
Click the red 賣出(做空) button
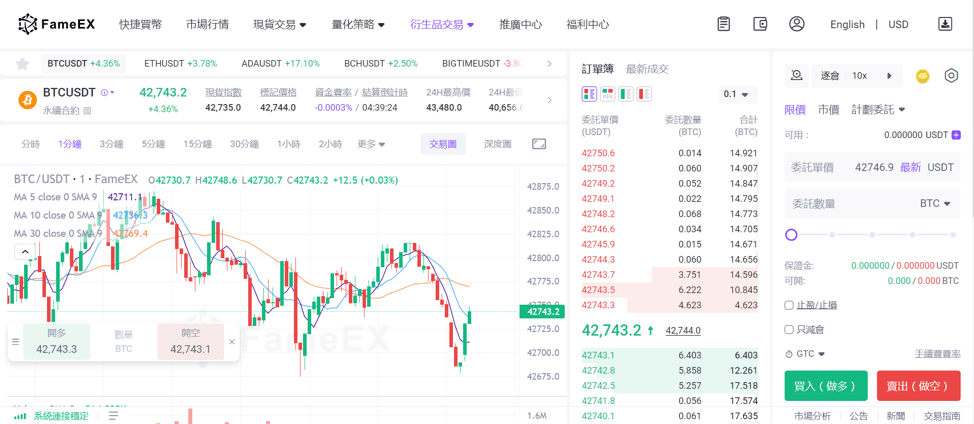click(918, 386)
